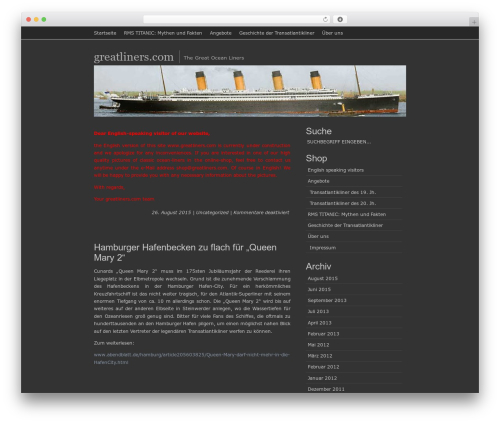Go to Über uns in top navigation

[x=332, y=33]
